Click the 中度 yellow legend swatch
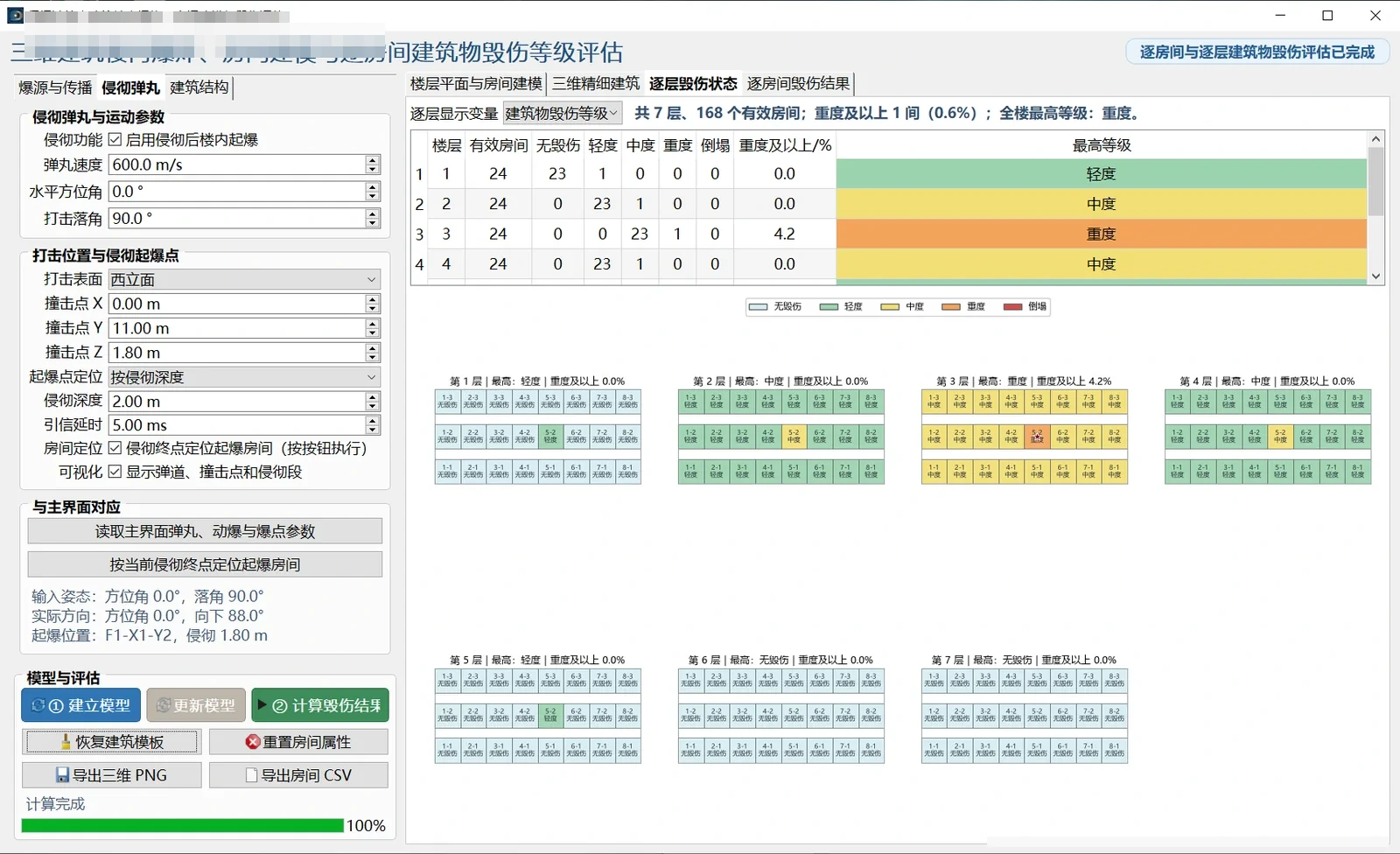 [x=890, y=306]
